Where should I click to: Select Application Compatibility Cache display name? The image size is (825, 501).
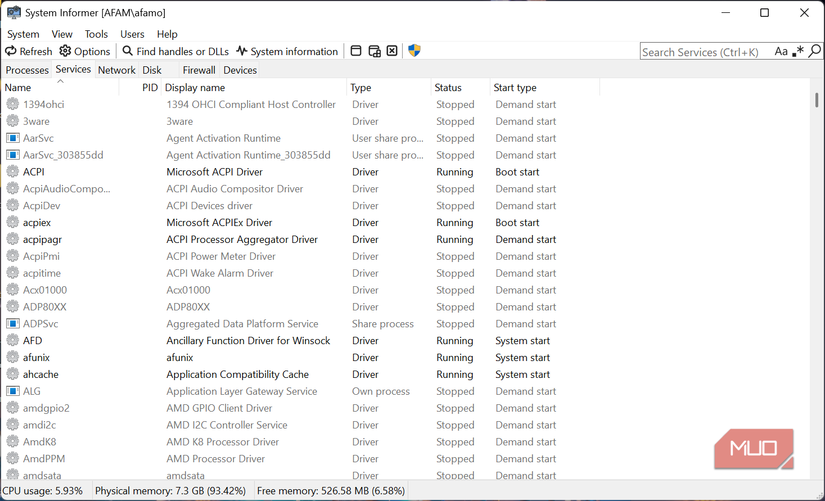tap(238, 374)
